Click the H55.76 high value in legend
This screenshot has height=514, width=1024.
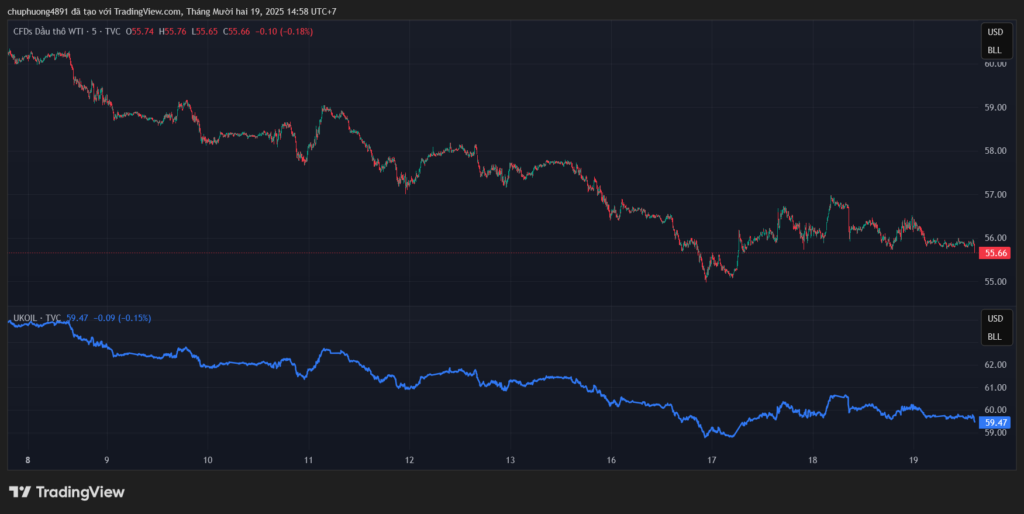click(x=173, y=32)
